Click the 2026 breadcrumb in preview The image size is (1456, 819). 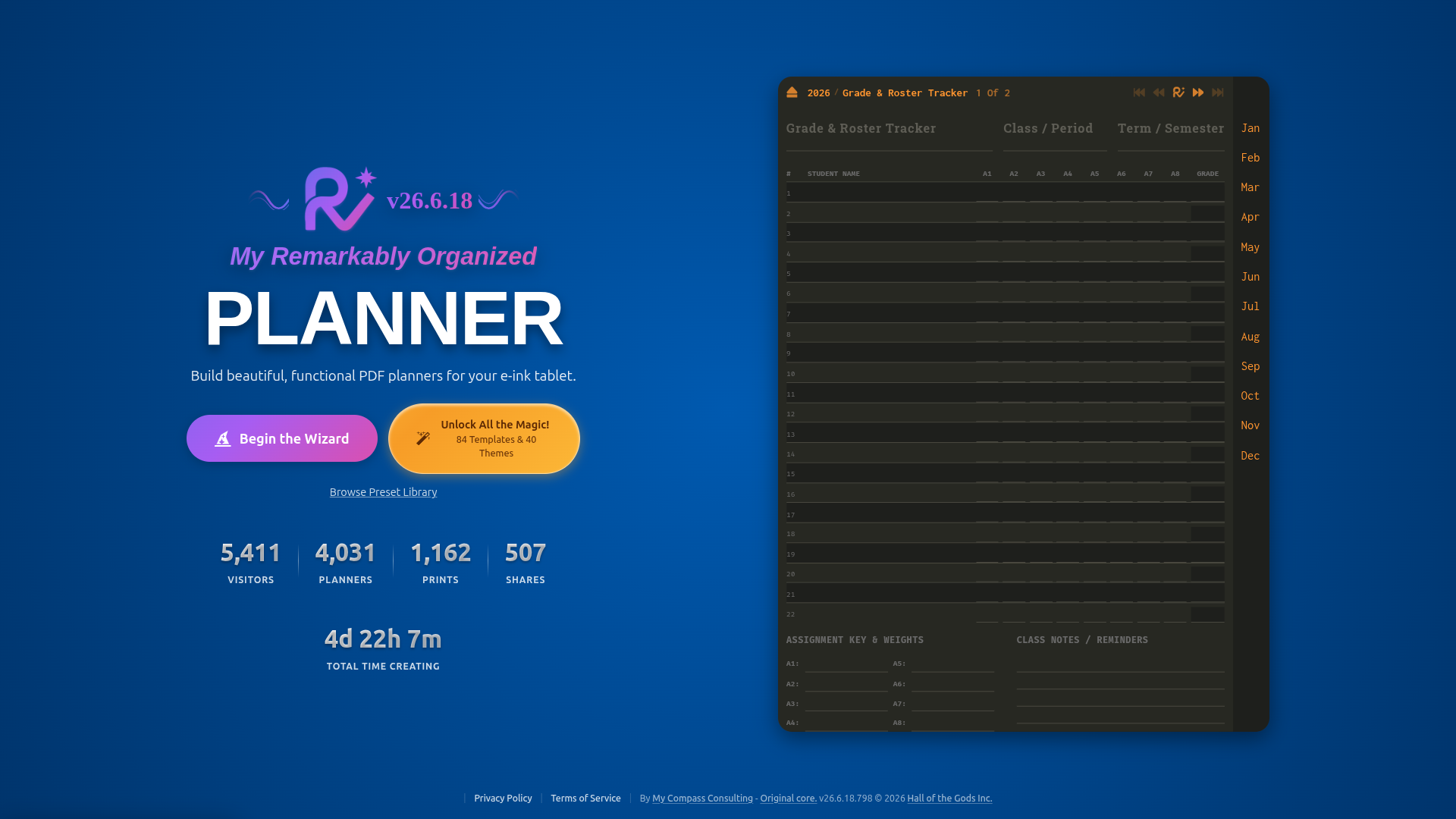click(818, 93)
